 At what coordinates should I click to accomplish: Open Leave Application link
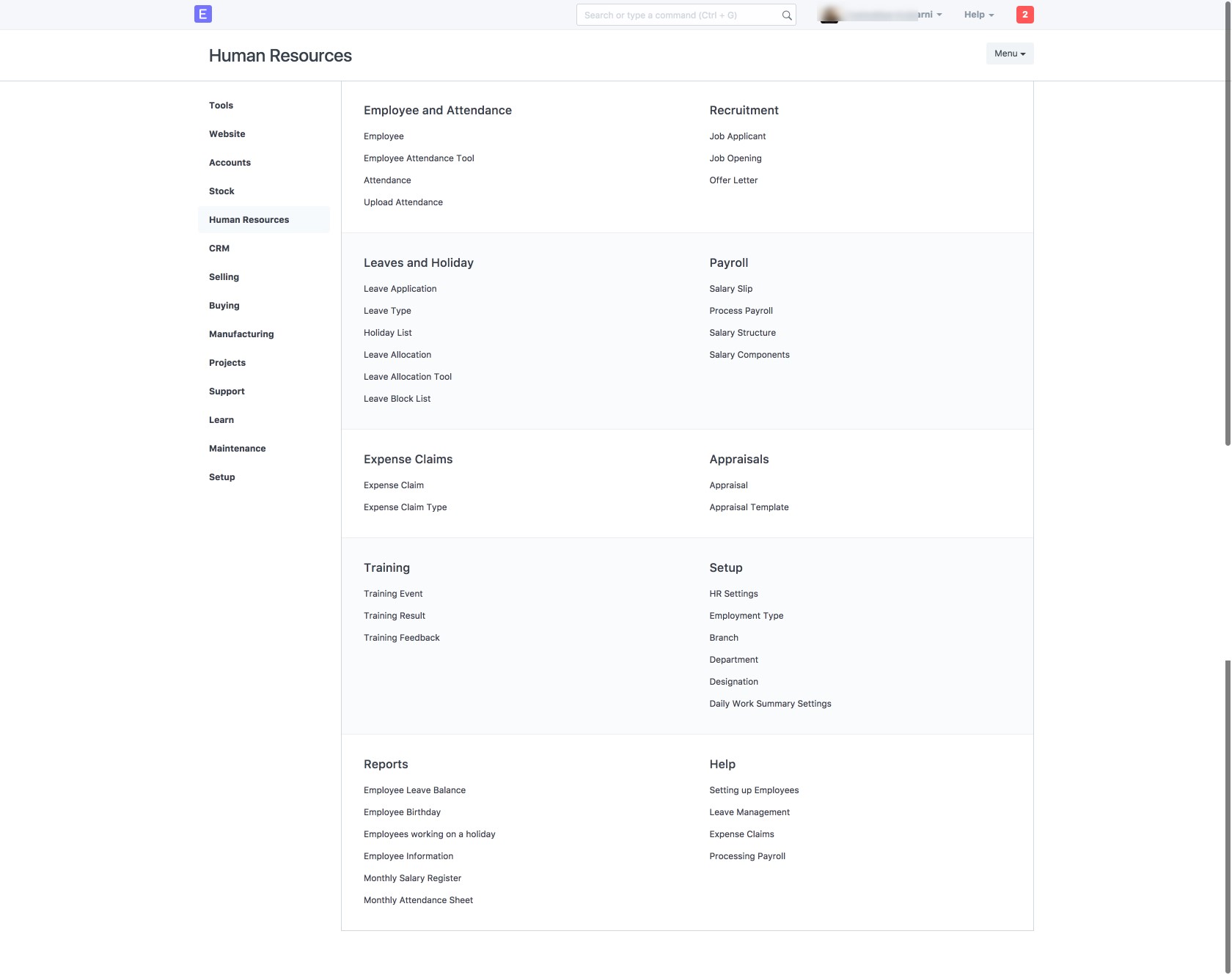click(400, 289)
